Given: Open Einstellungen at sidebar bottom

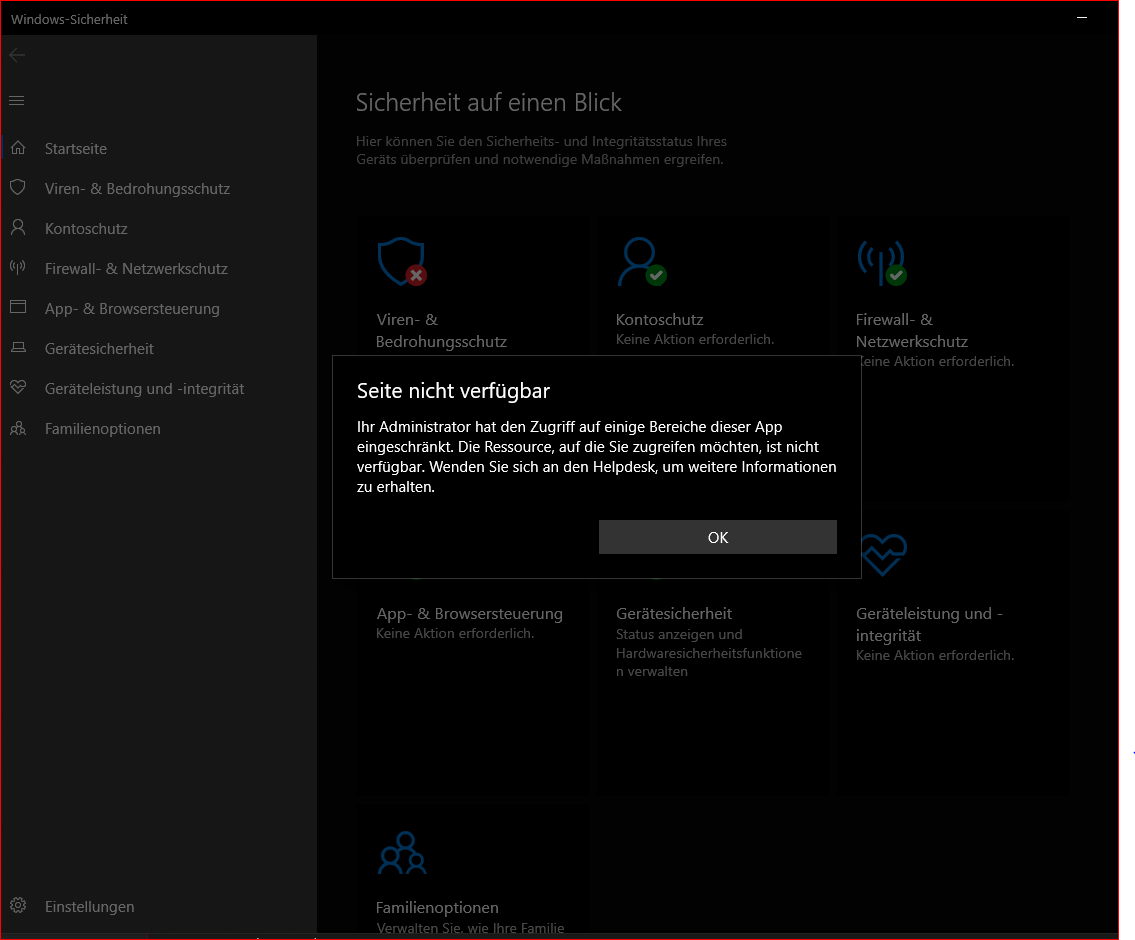Looking at the screenshot, I should pyautogui.click(x=90, y=907).
